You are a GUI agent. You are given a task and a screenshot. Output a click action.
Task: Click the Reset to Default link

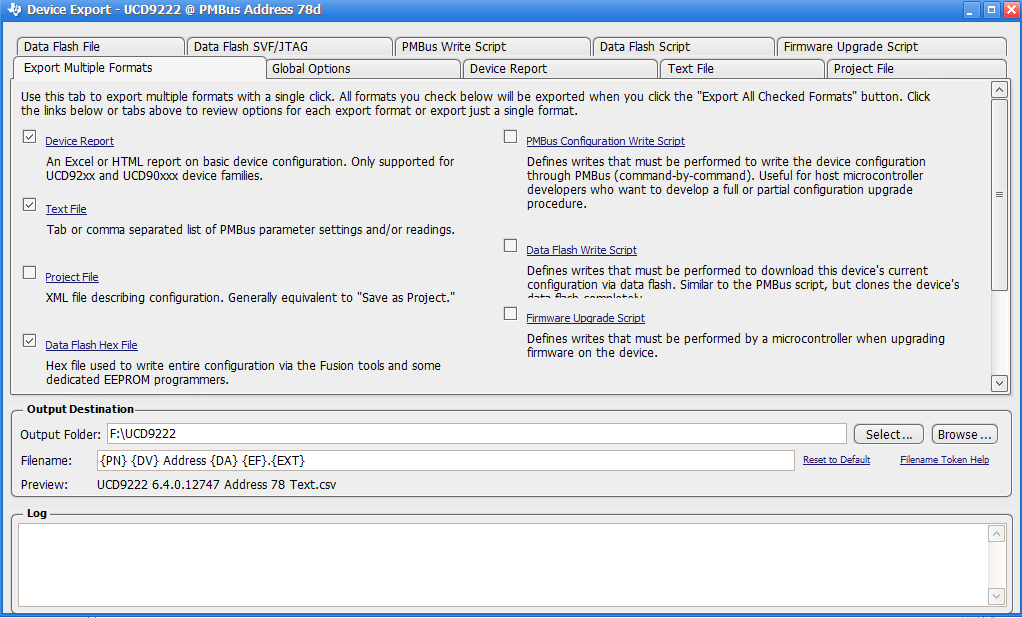836,460
